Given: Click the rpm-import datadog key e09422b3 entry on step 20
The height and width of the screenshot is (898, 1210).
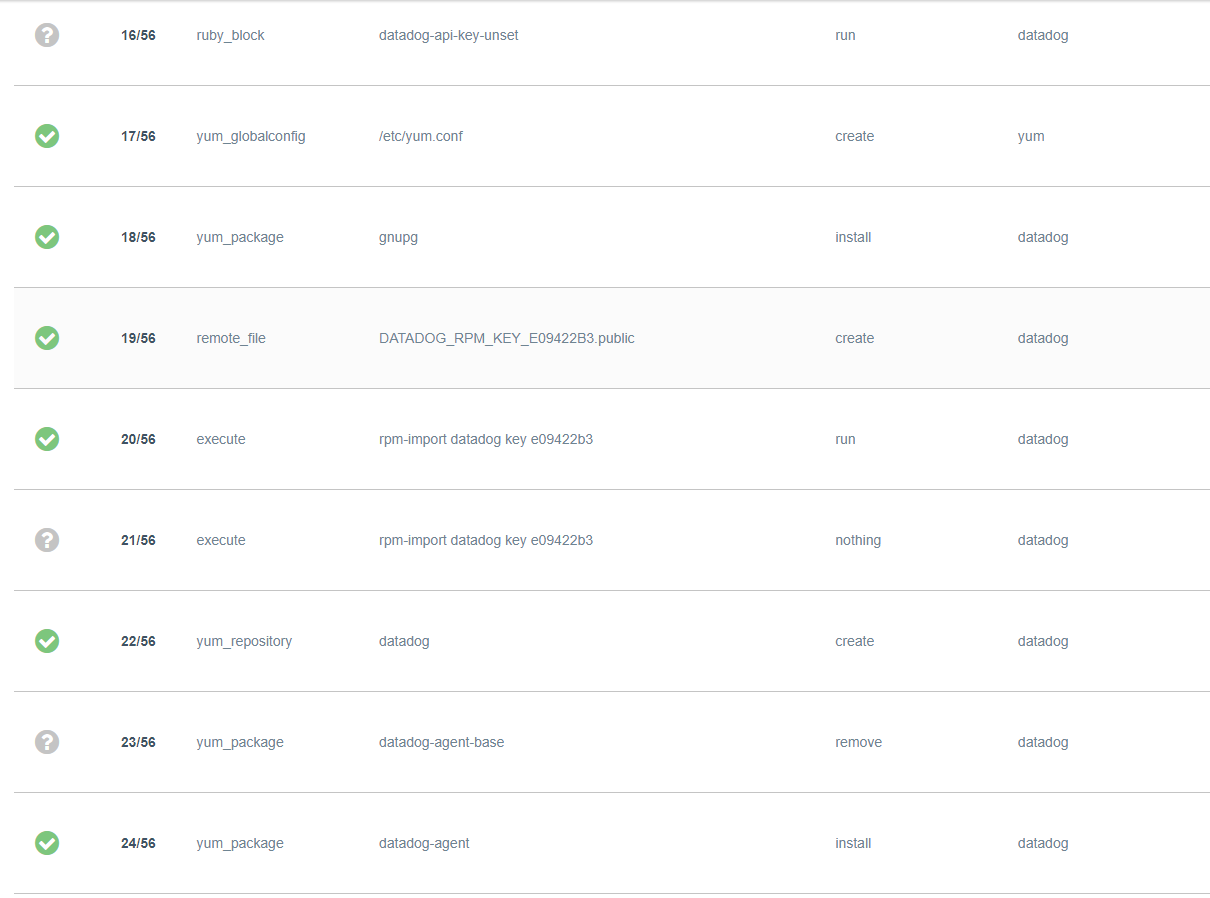Looking at the screenshot, I should (486, 439).
